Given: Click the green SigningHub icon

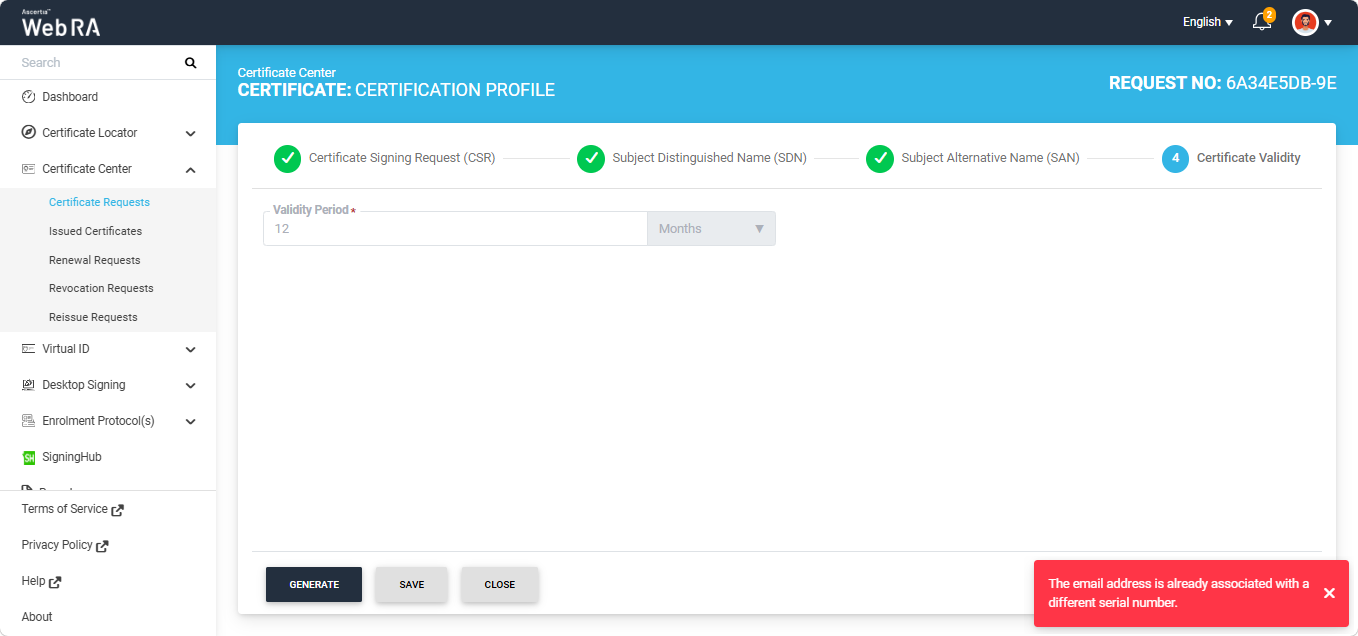Looking at the screenshot, I should (29, 457).
